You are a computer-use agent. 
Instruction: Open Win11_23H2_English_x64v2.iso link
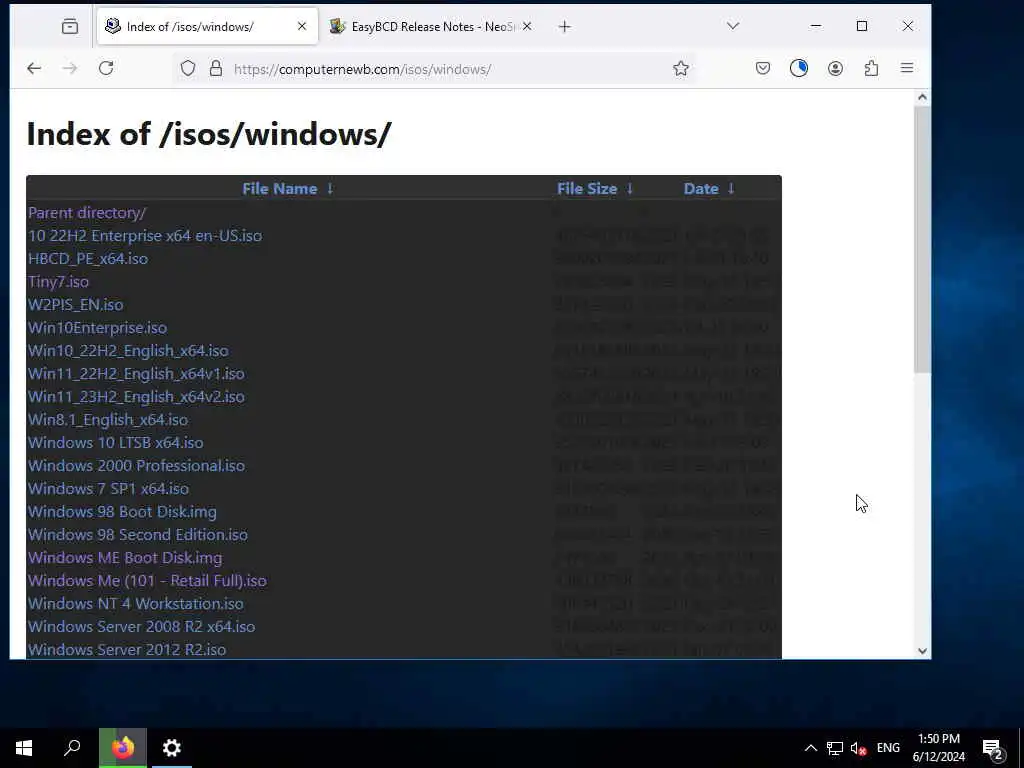click(136, 396)
